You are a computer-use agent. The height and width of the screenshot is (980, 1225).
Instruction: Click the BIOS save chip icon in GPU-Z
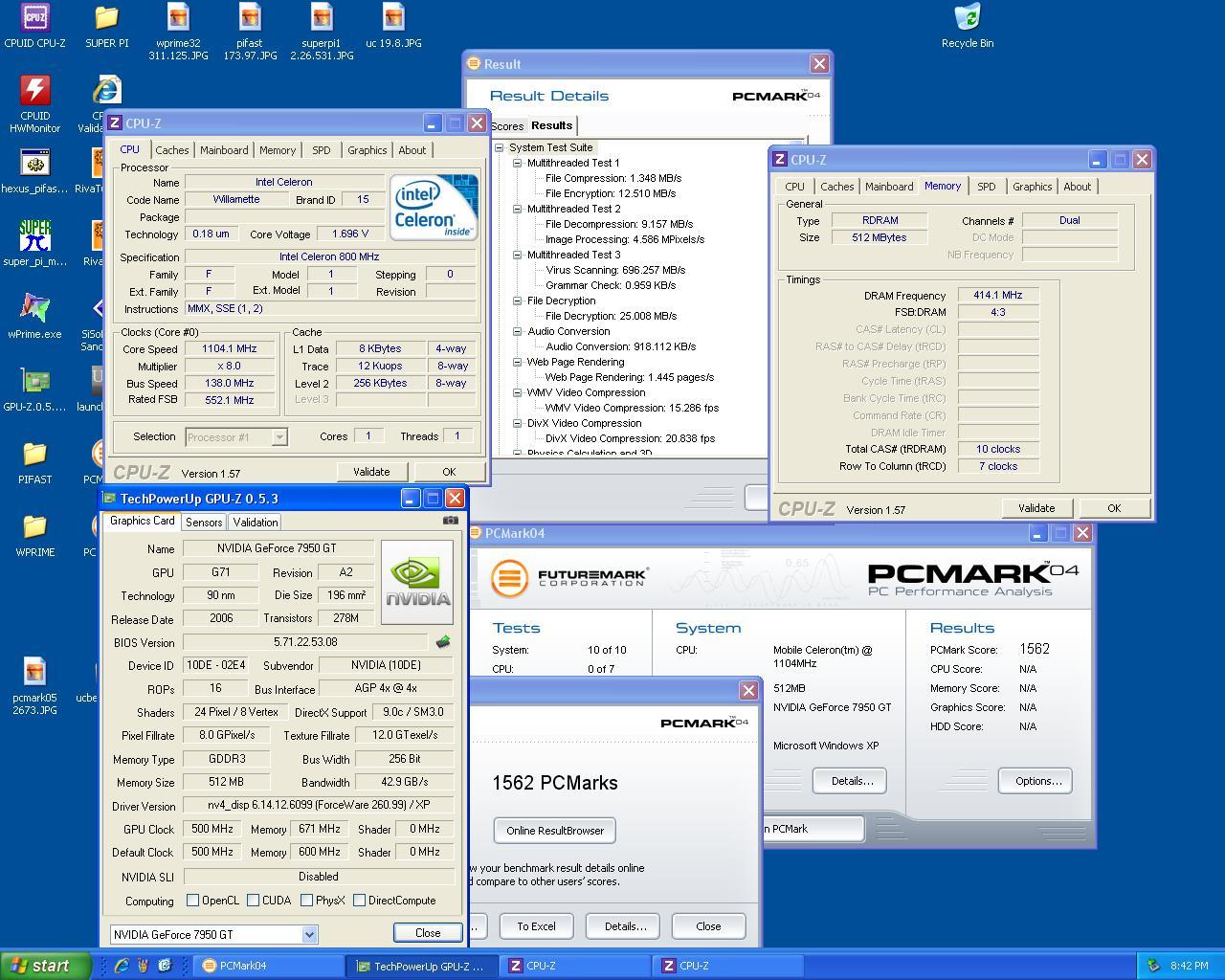point(442,642)
